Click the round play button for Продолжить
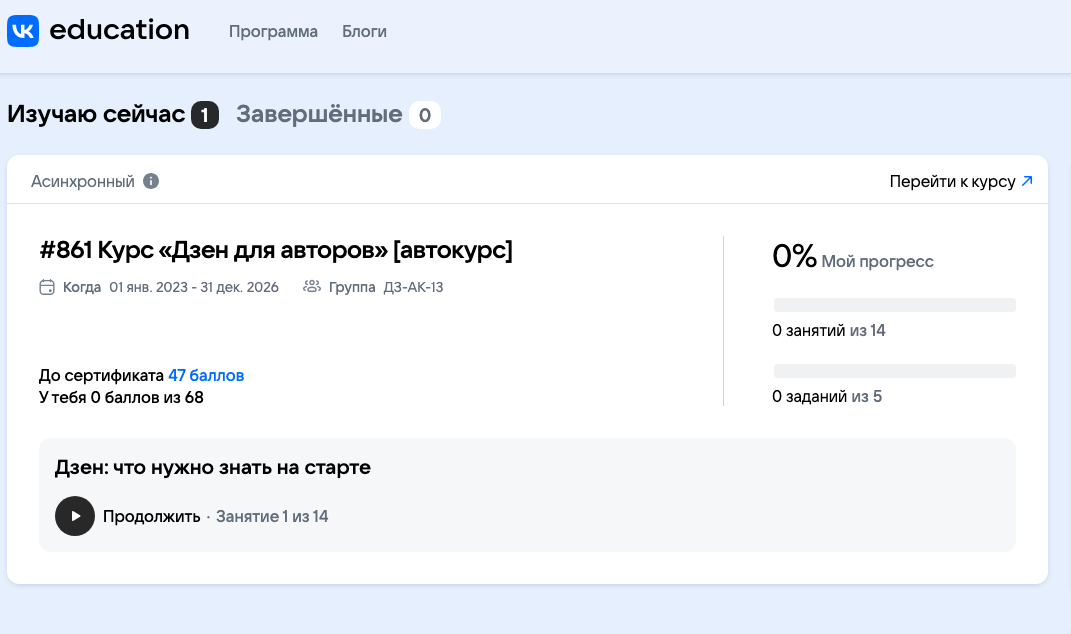 [x=74, y=516]
